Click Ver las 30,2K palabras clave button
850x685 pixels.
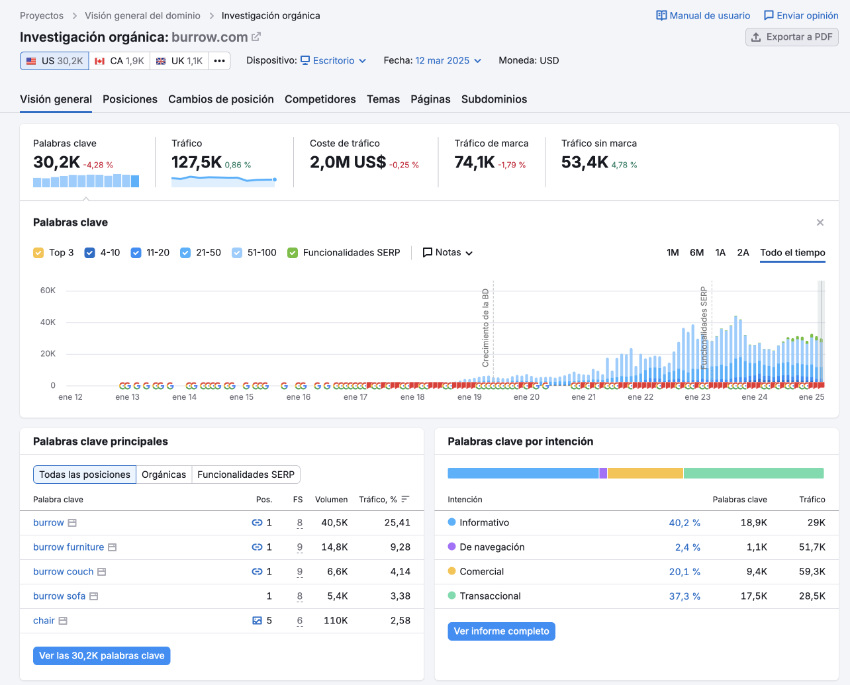[101, 656]
